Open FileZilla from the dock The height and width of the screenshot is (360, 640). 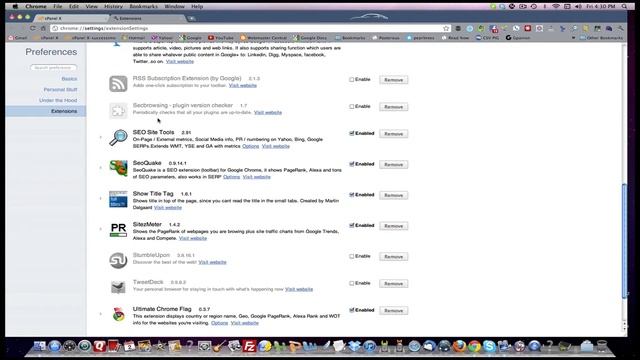[x=249, y=346]
